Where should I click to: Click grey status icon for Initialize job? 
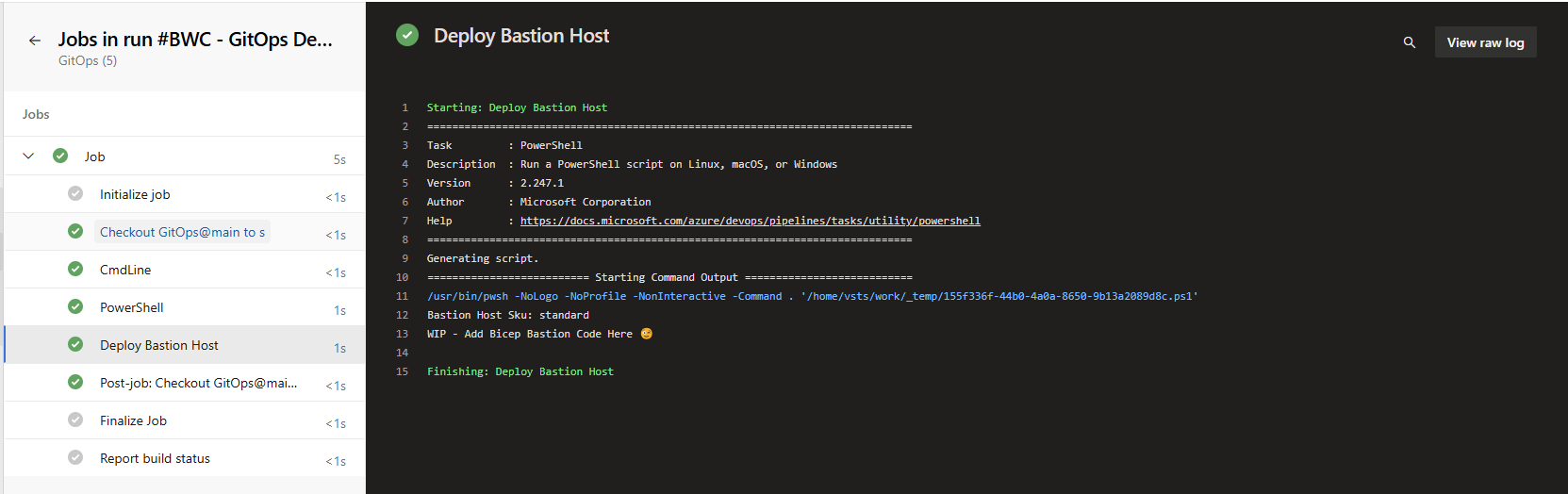(75, 193)
